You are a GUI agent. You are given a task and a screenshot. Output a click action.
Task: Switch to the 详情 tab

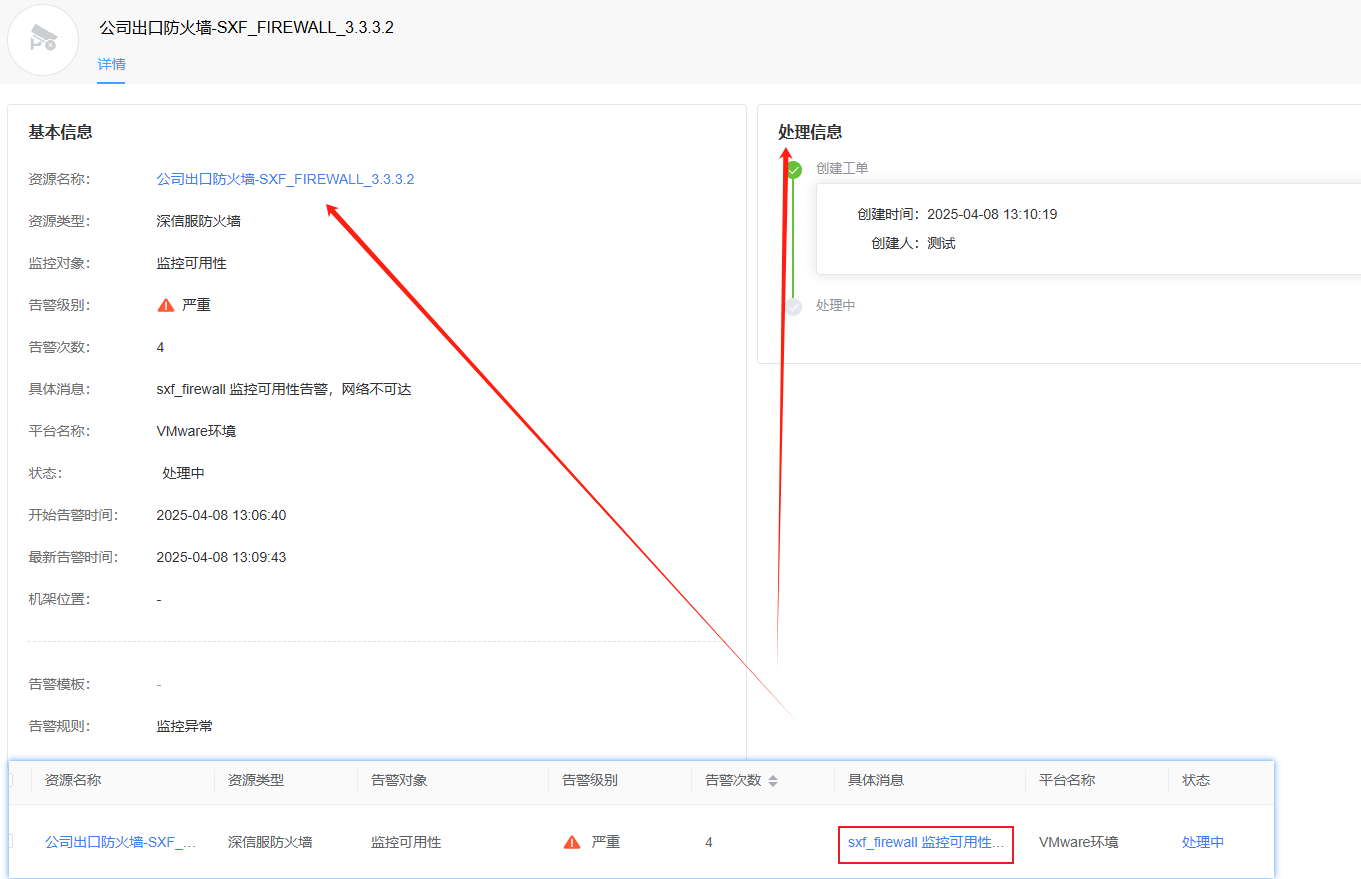[111, 64]
